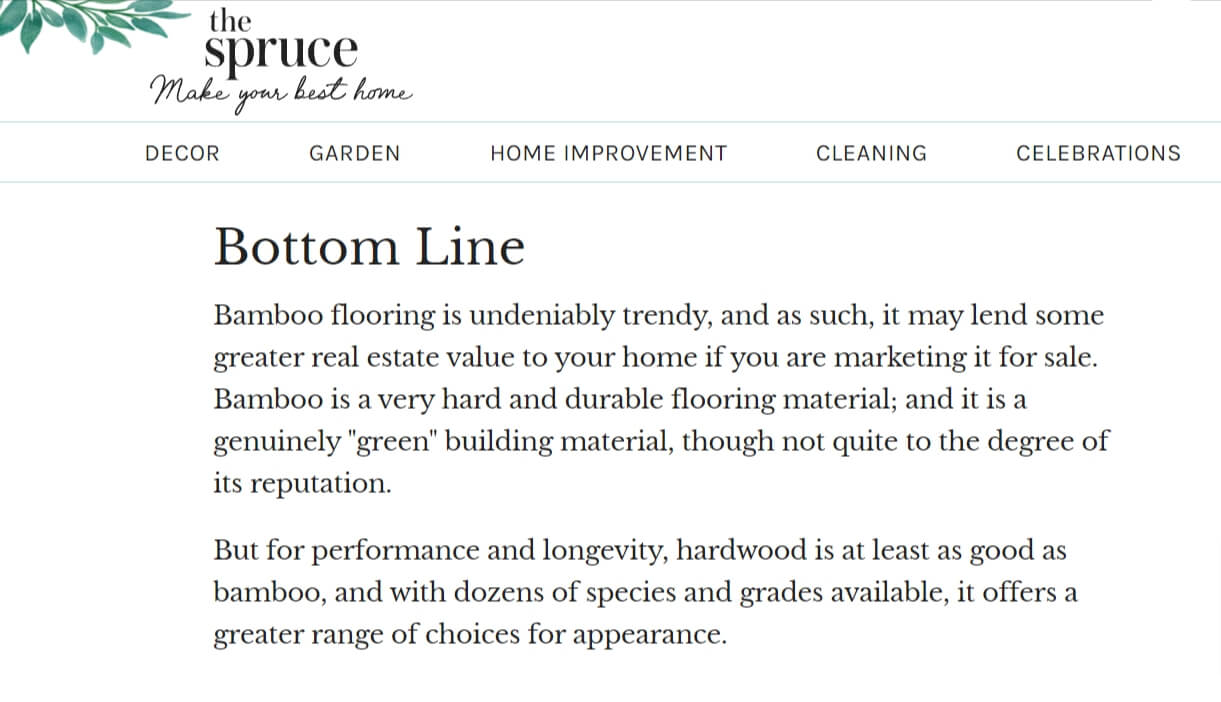
Task: Click the "Make your best home" tagline
Action: pos(280,93)
